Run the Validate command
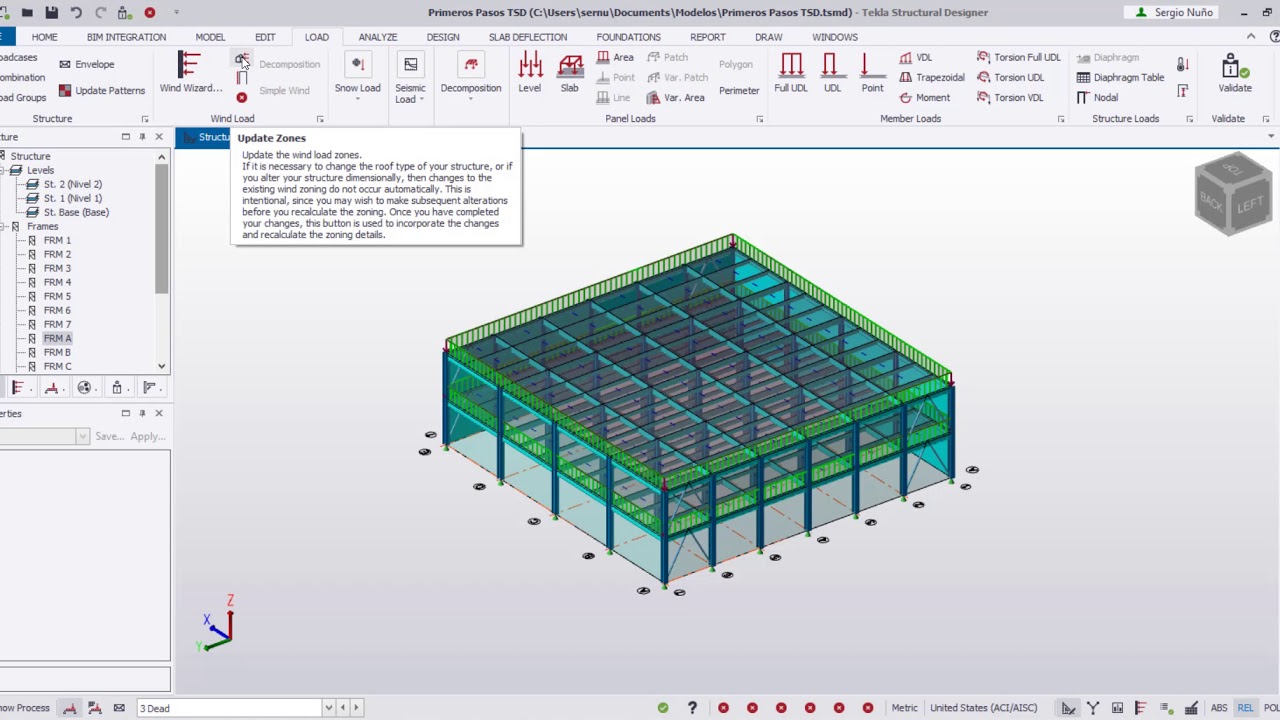The height and width of the screenshot is (720, 1280). pos(1235,73)
